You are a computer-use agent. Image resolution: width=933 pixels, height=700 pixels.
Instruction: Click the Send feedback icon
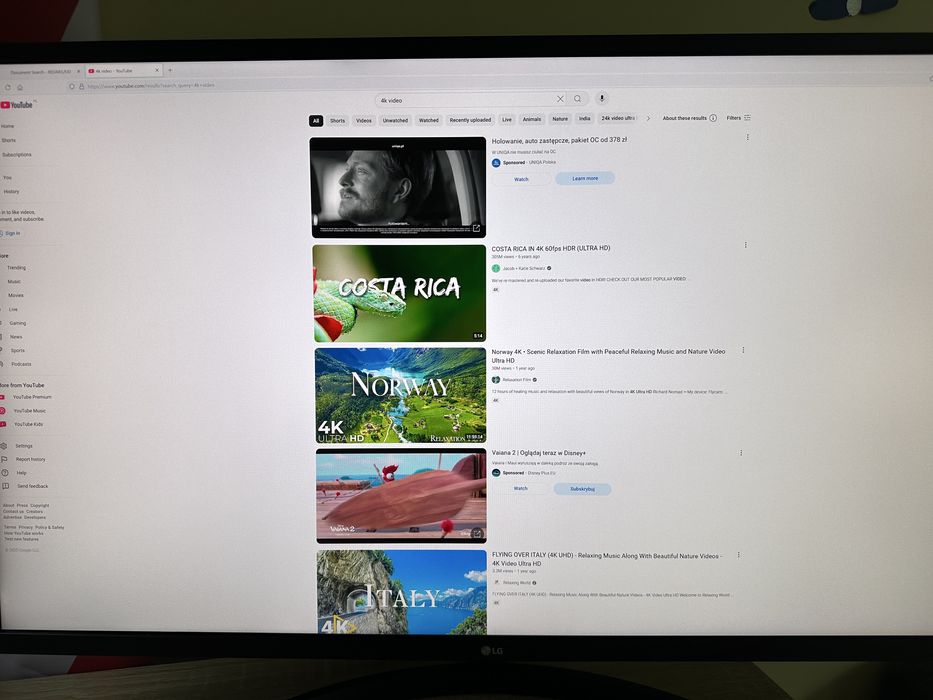(x=5, y=486)
